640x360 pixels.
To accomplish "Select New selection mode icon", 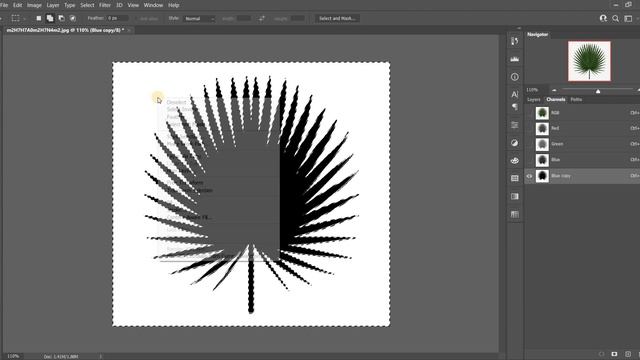I will click(39, 18).
